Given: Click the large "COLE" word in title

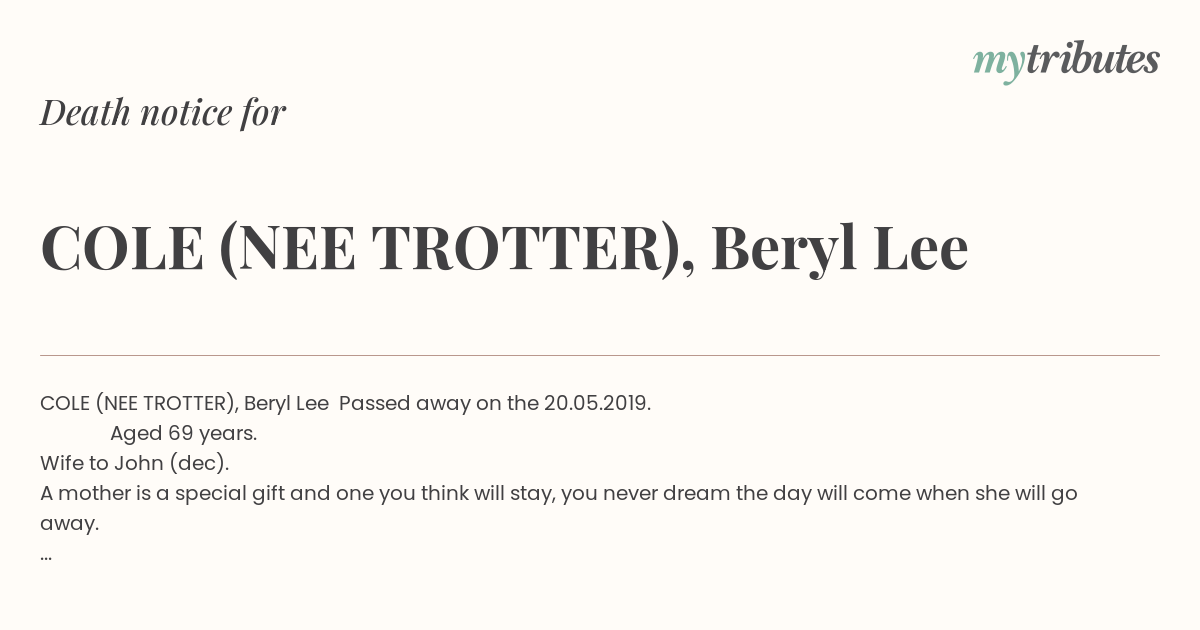Looking at the screenshot, I should coord(122,247).
